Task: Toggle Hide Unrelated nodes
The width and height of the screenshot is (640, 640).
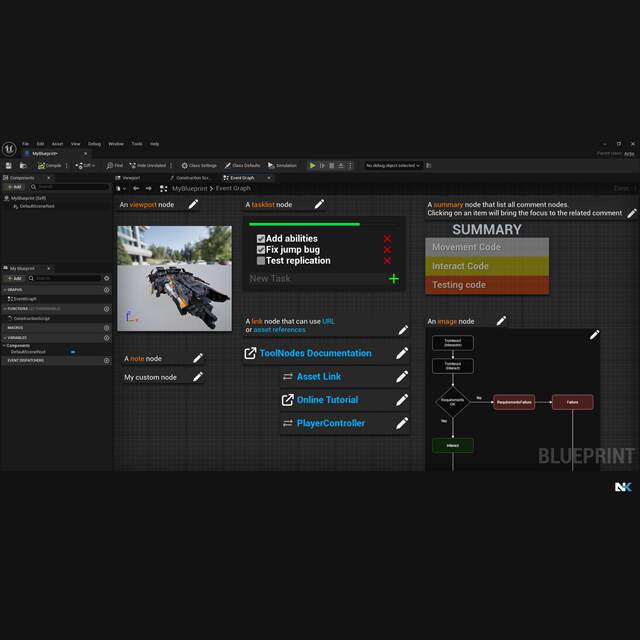Action: coord(148,165)
